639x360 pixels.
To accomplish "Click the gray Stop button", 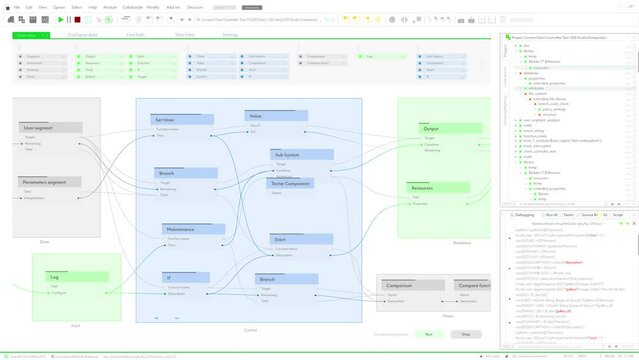I will 466,334.
